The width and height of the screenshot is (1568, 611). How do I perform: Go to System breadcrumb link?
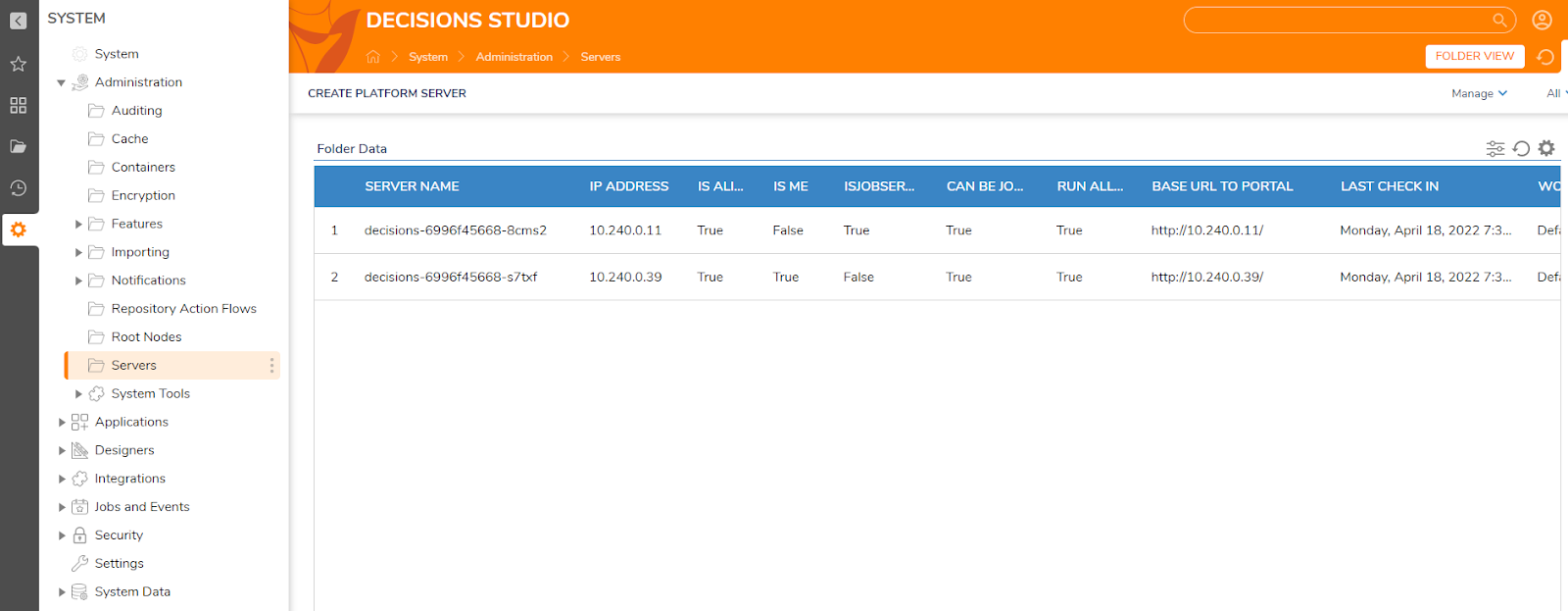[428, 57]
